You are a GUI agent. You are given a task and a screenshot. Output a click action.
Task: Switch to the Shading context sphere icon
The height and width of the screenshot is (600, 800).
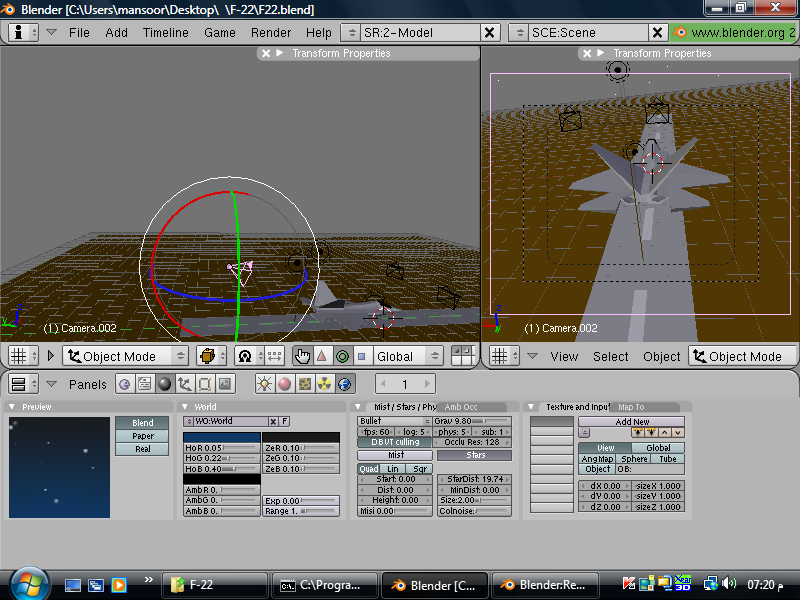164,384
